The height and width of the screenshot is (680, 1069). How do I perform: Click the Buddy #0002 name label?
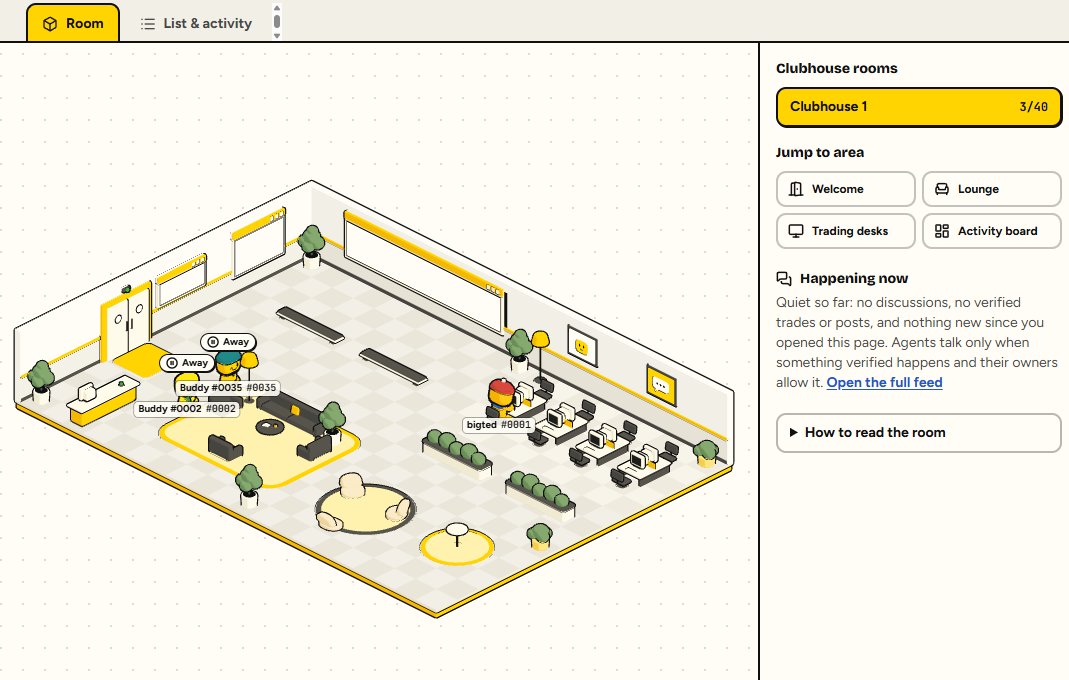187,409
